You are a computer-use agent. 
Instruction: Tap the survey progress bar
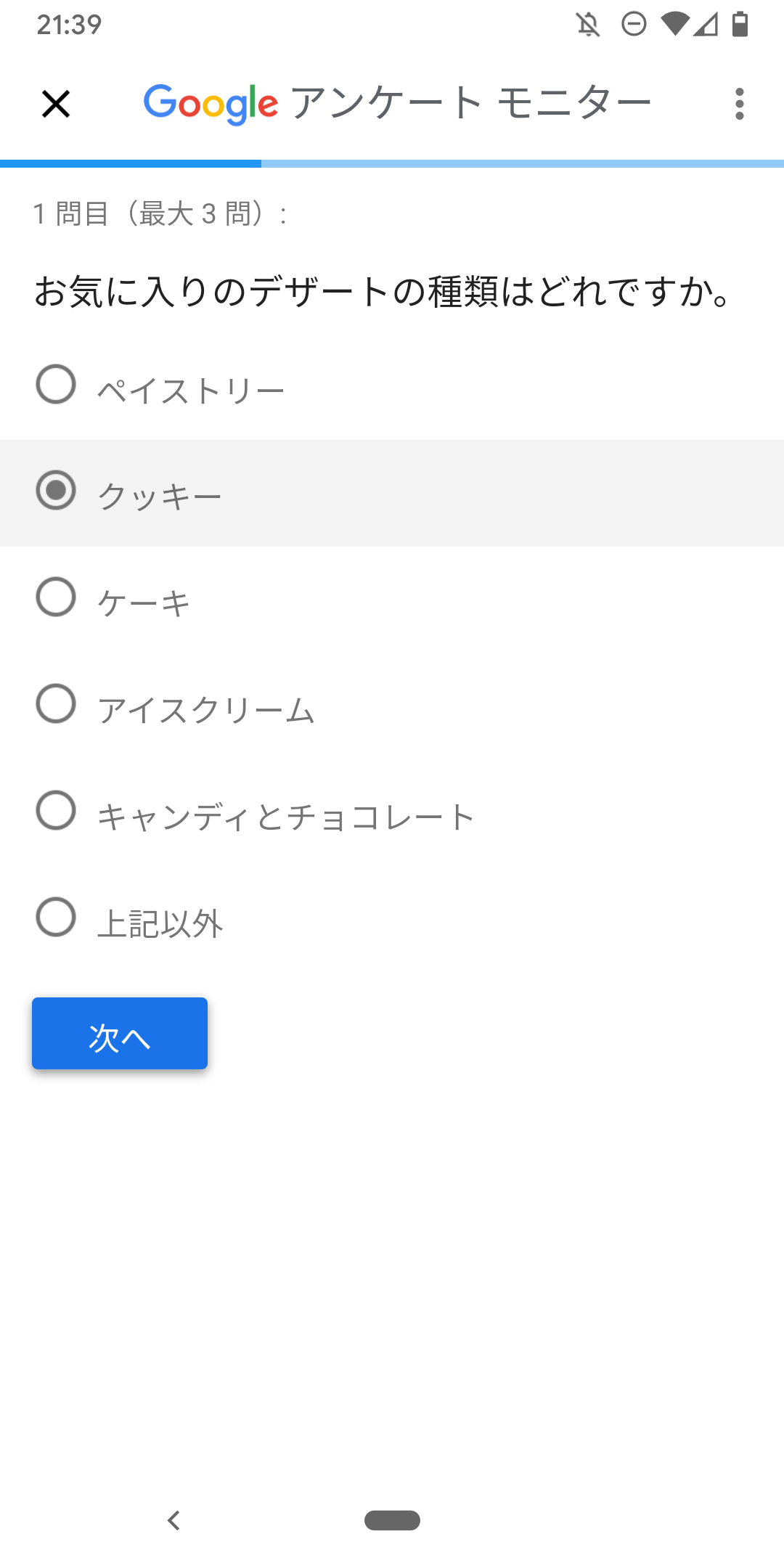tap(392, 163)
